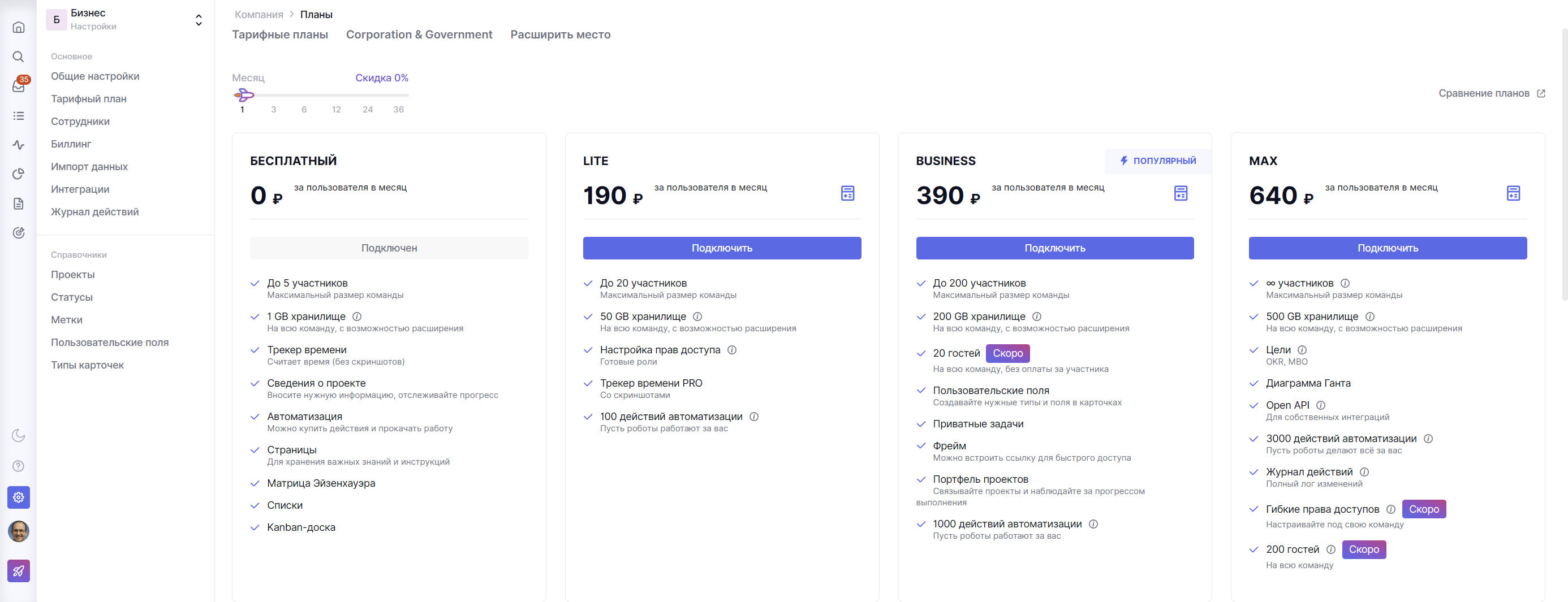Open calculator icon on MAX plan
The image size is (1568, 602).
point(1513,193)
